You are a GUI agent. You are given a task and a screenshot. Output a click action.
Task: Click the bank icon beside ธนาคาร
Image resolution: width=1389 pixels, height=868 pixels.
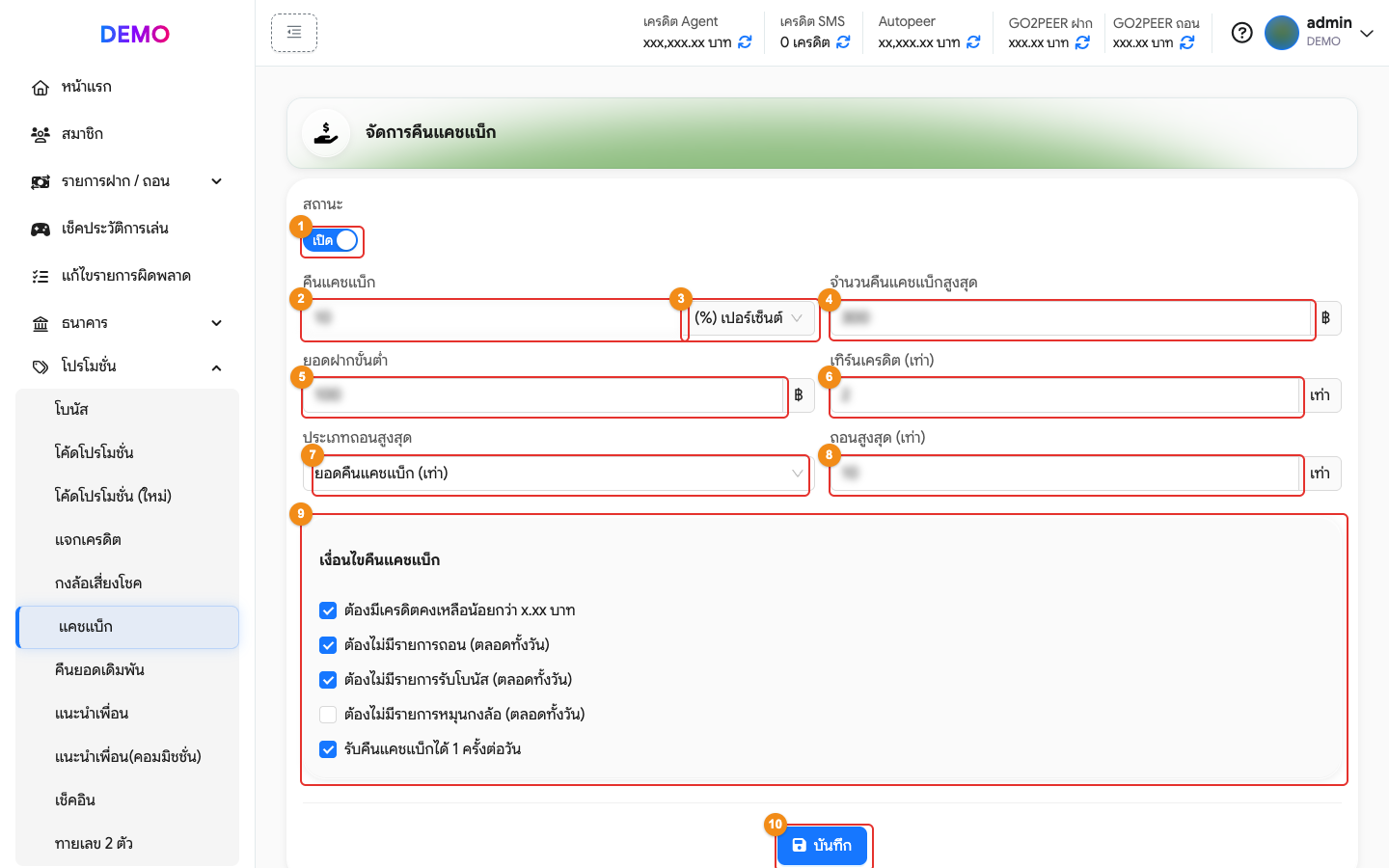pyautogui.click(x=41, y=324)
